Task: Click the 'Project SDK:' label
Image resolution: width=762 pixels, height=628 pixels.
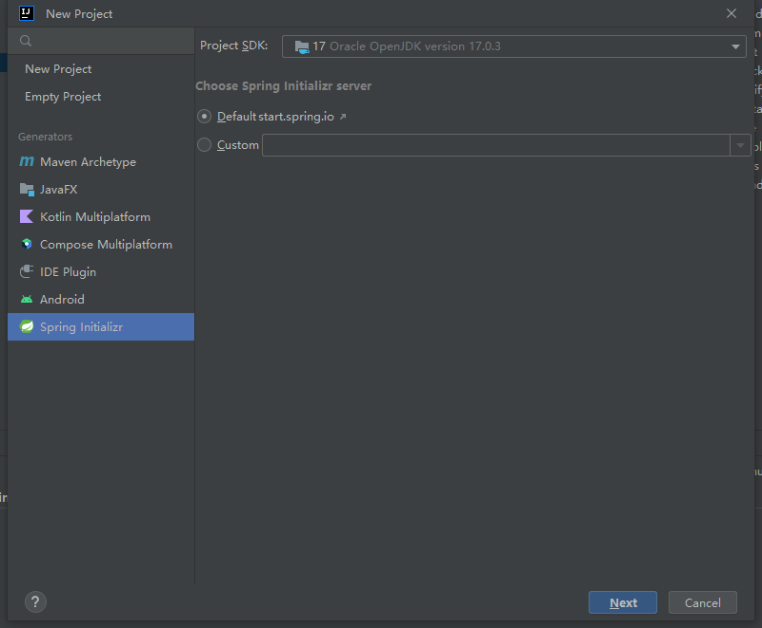Action: [234, 46]
